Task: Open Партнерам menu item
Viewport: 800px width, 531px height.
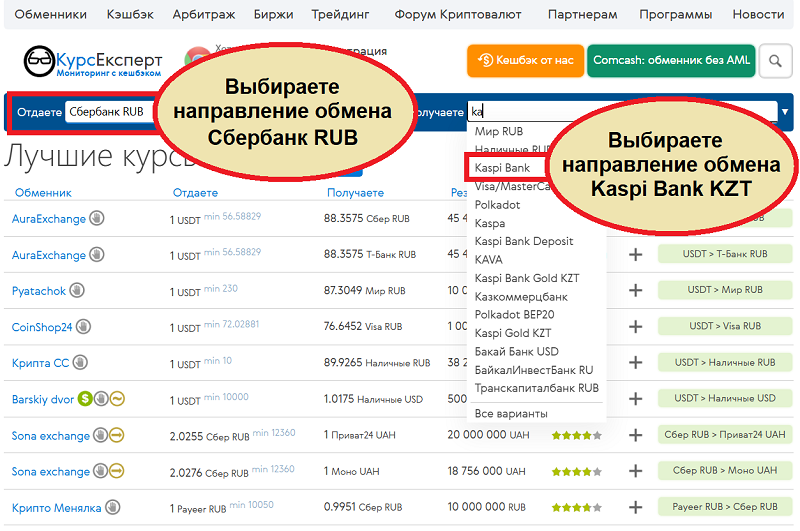Action: click(582, 14)
